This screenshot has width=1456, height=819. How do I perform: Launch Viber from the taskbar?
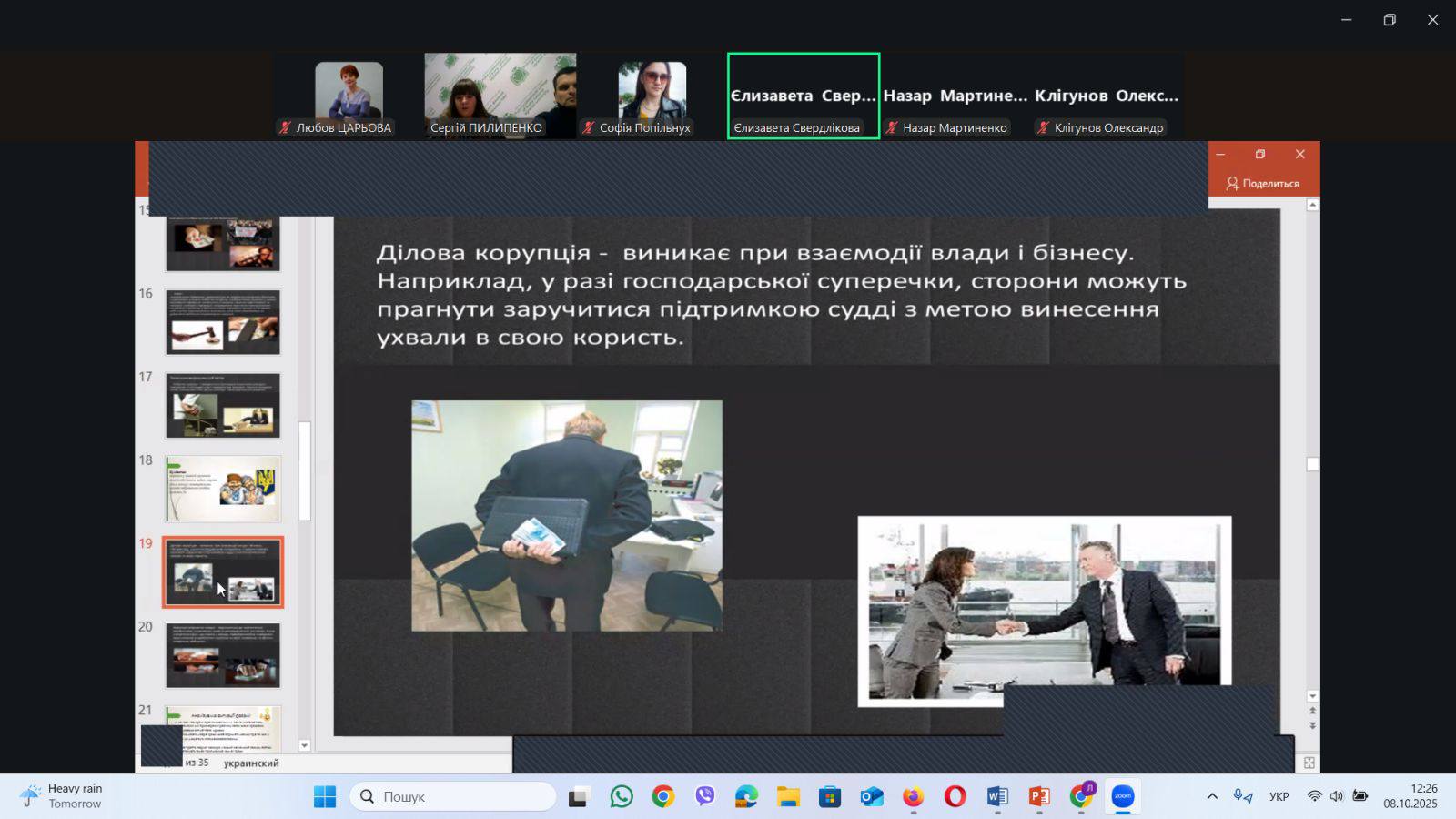pyautogui.click(x=705, y=797)
